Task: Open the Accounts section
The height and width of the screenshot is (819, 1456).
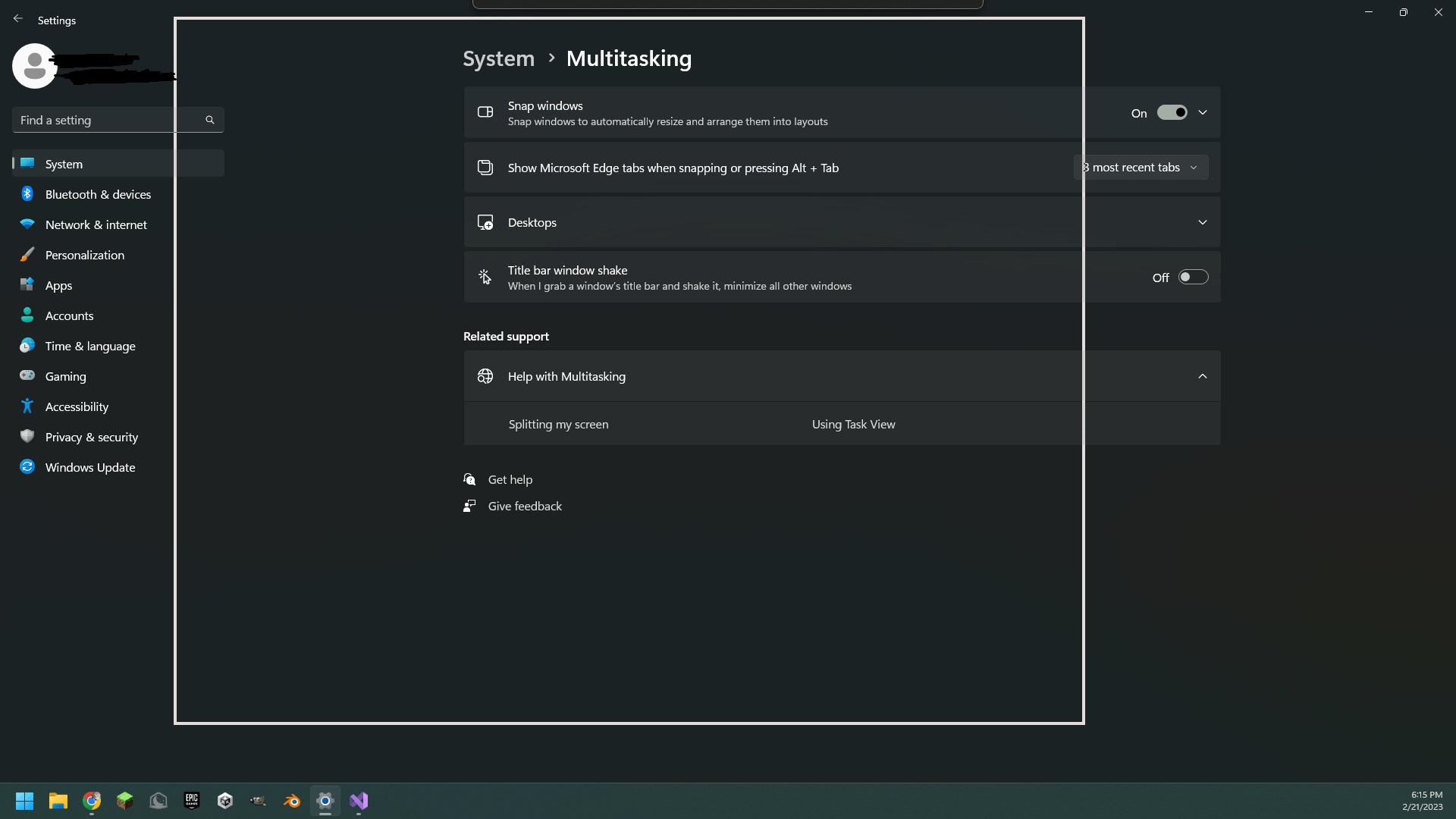Action: 118,315
